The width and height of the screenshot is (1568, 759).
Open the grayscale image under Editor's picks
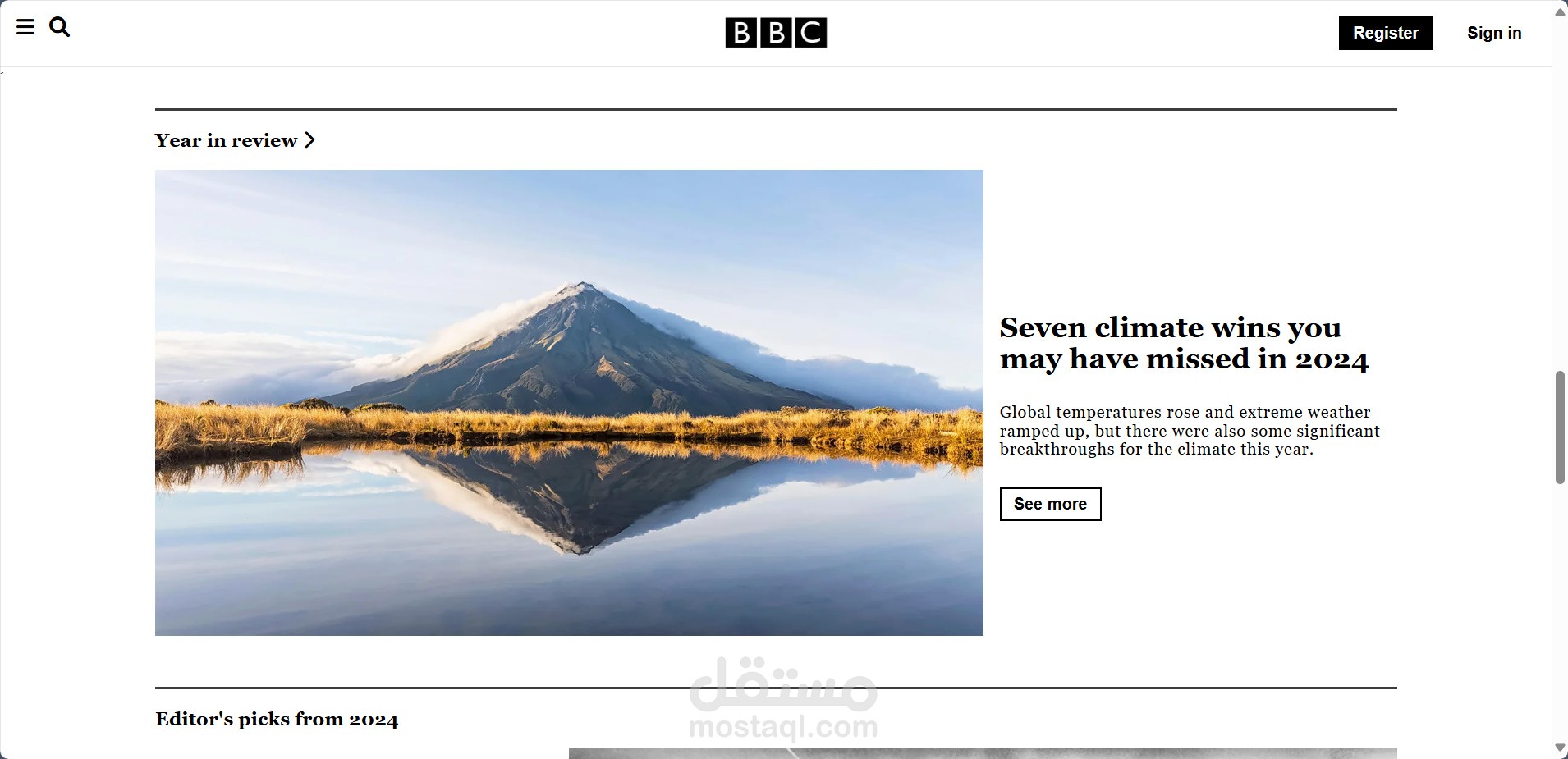(x=983, y=753)
